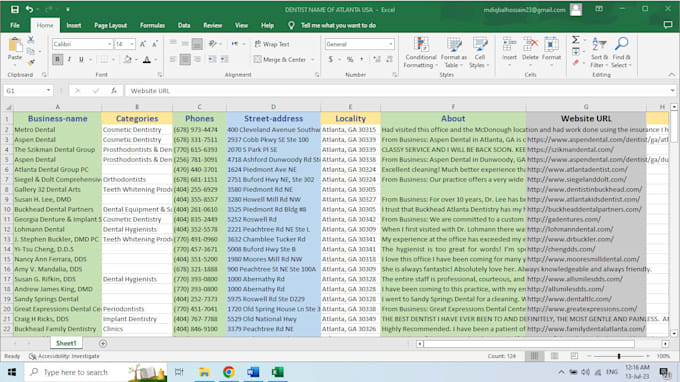This screenshot has width=680, height=382.
Task: Switch to the Review tab
Action: coord(212,25)
